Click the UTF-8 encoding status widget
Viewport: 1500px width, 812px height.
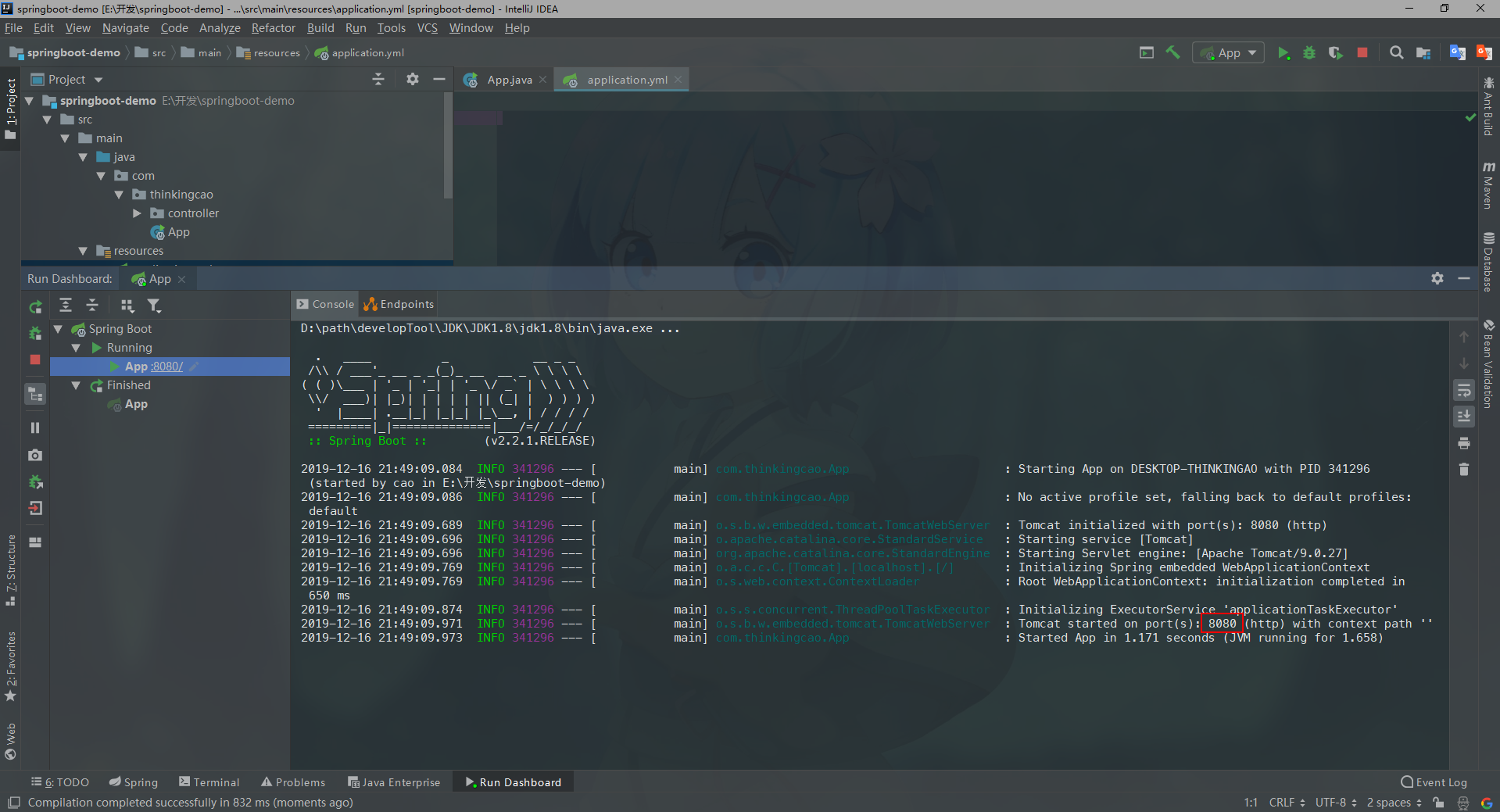click(x=1337, y=803)
